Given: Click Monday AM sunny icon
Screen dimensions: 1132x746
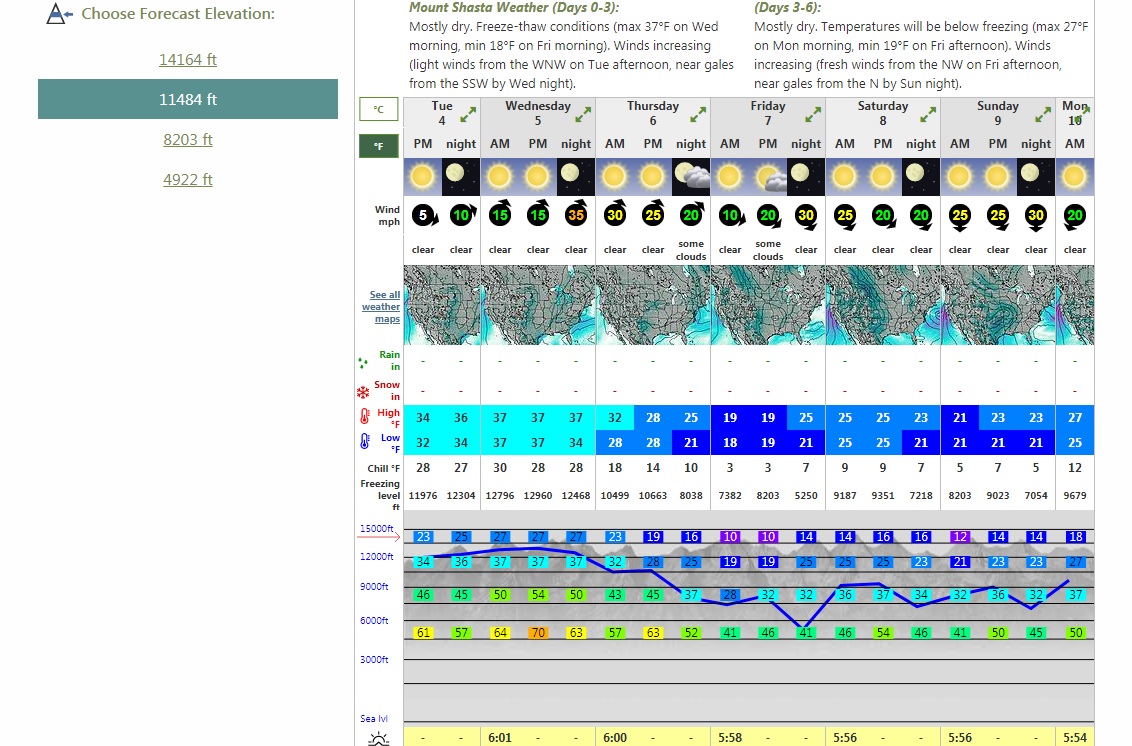Looking at the screenshot, I should [x=1074, y=177].
